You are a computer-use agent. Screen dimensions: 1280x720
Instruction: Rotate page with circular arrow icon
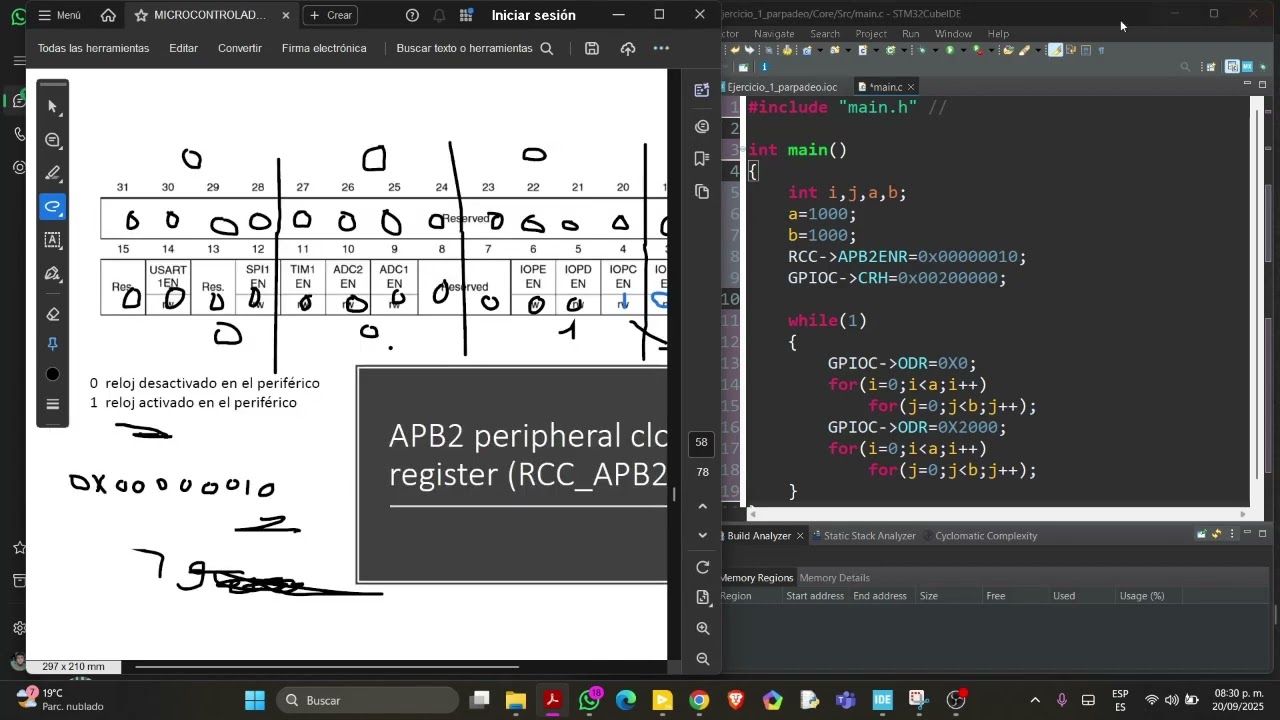click(702, 567)
